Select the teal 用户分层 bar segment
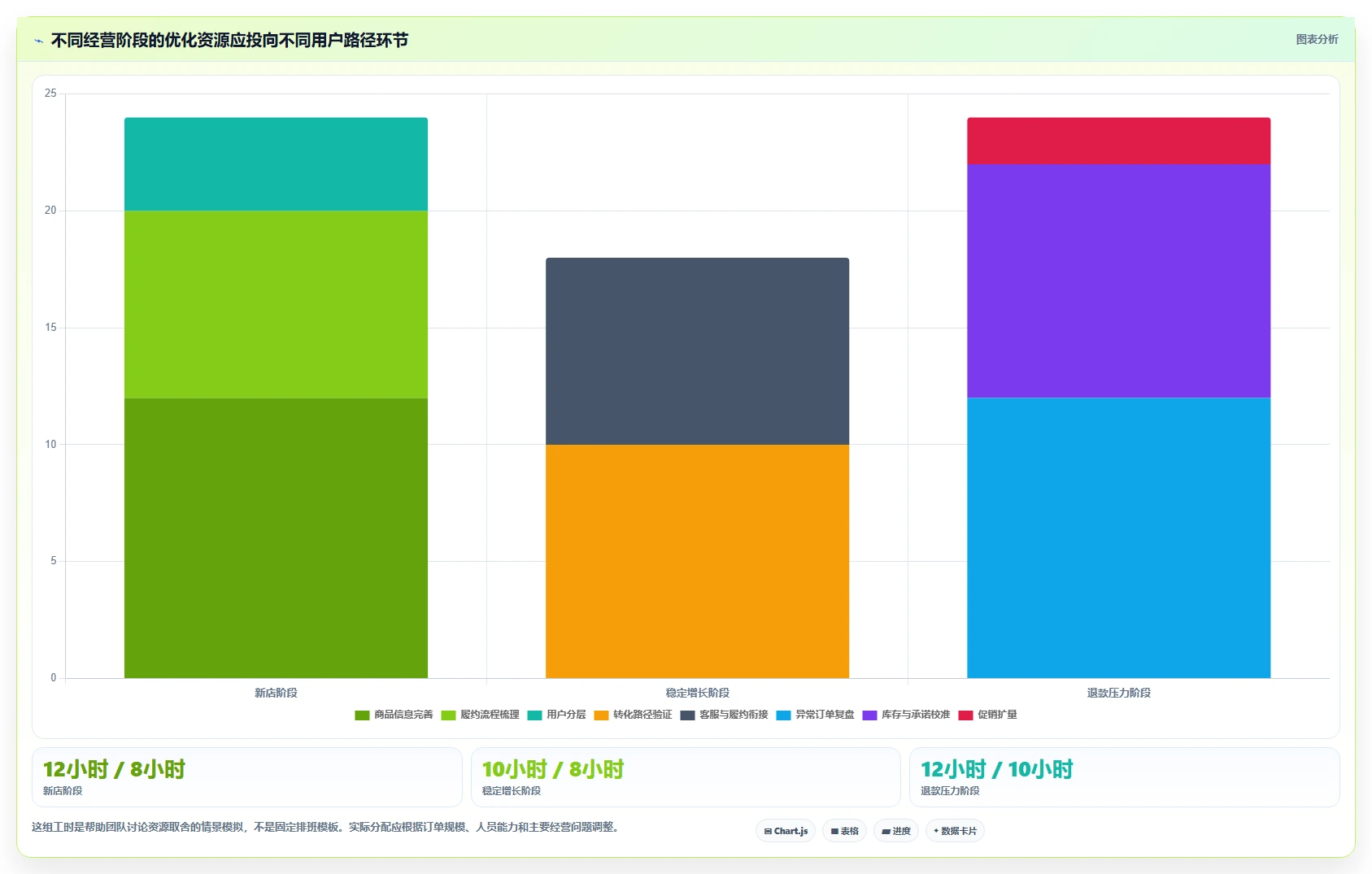 276,164
